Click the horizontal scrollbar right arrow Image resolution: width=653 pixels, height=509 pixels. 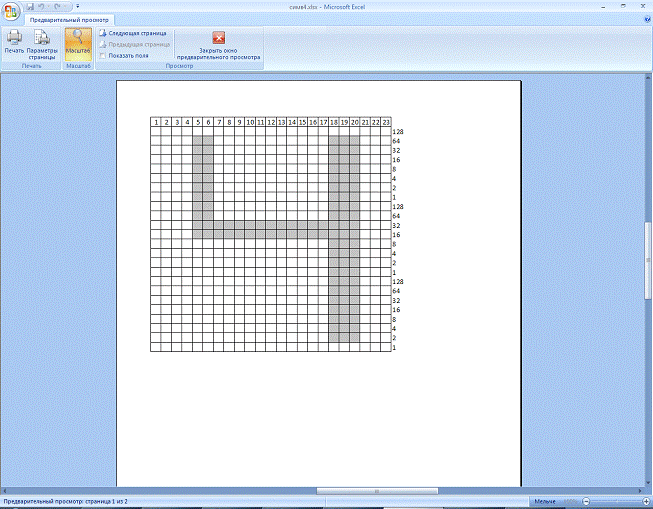638,491
